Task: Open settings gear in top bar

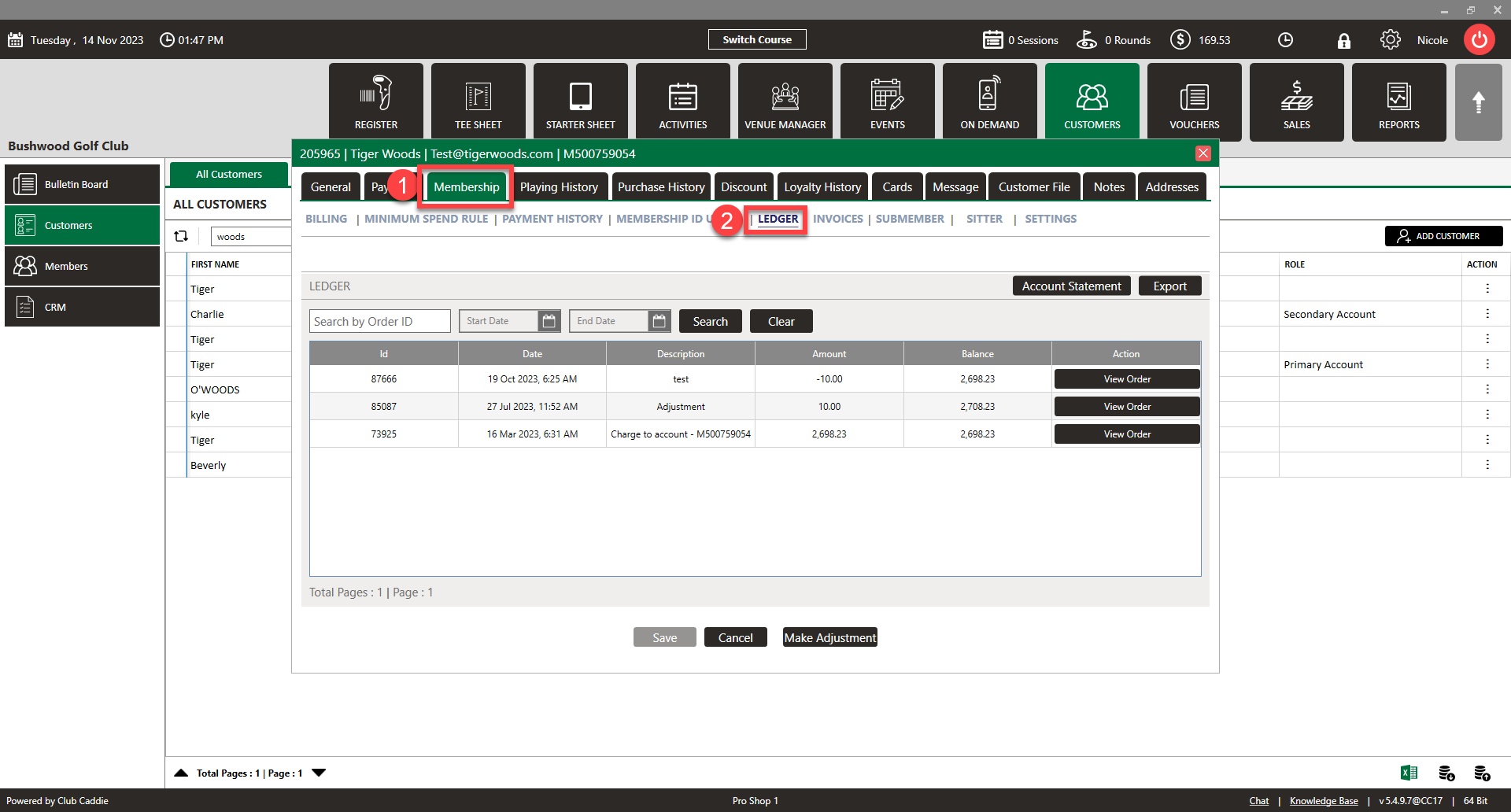Action: click(x=1390, y=40)
